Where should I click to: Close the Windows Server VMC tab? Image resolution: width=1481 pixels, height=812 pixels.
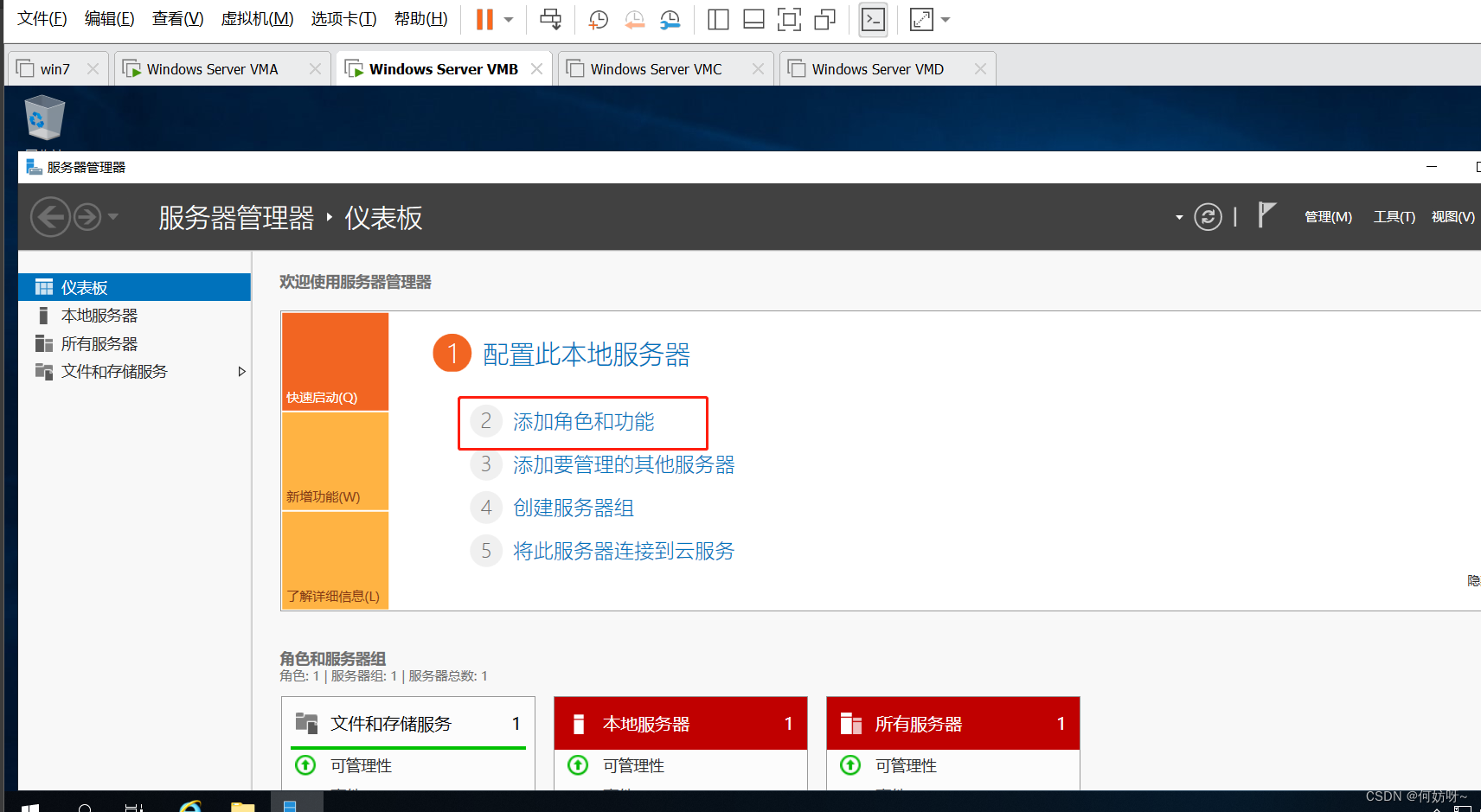point(758,69)
